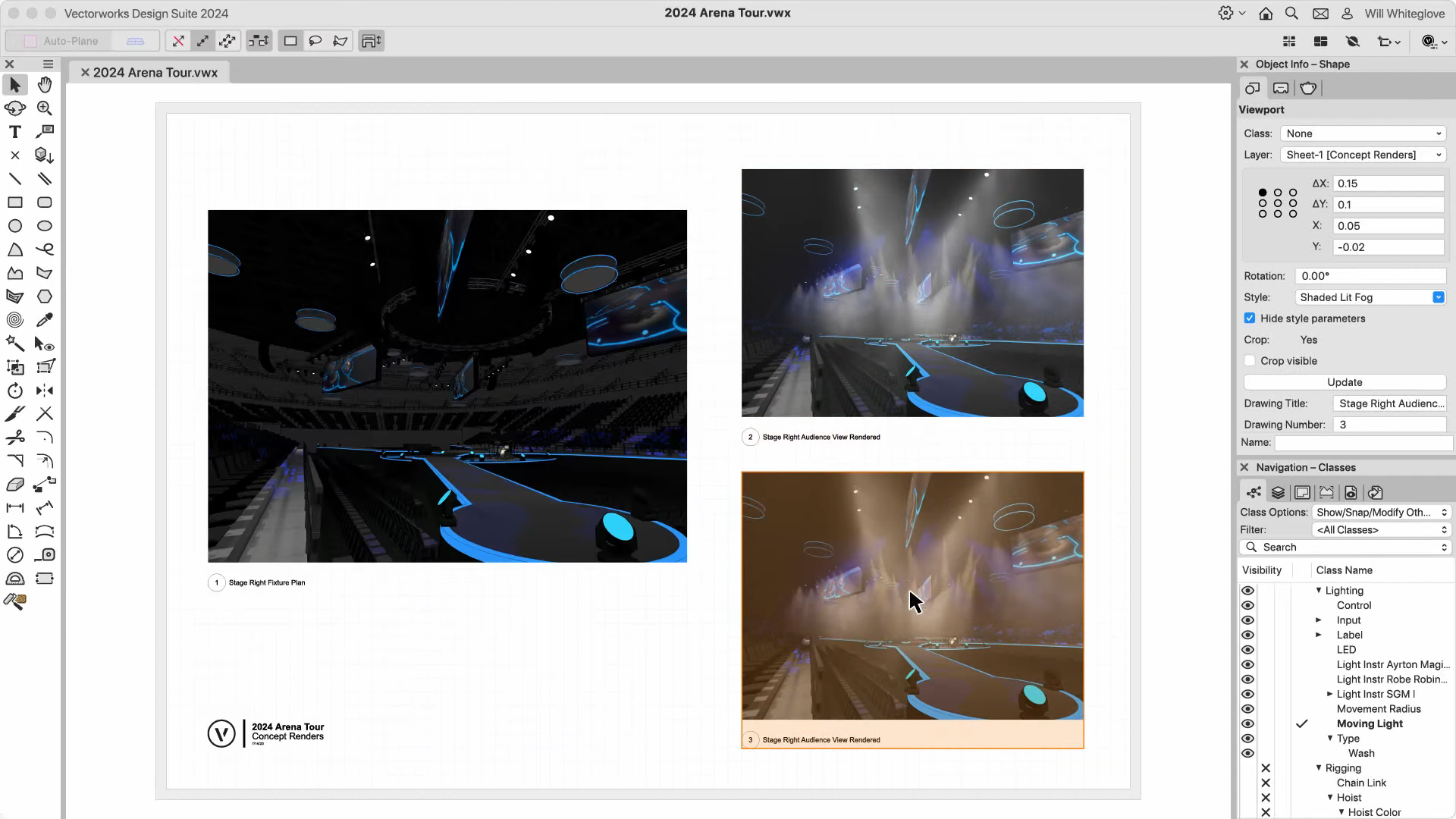The width and height of the screenshot is (1456, 819).
Task: Show the Chain Link class
Action: [x=1247, y=783]
